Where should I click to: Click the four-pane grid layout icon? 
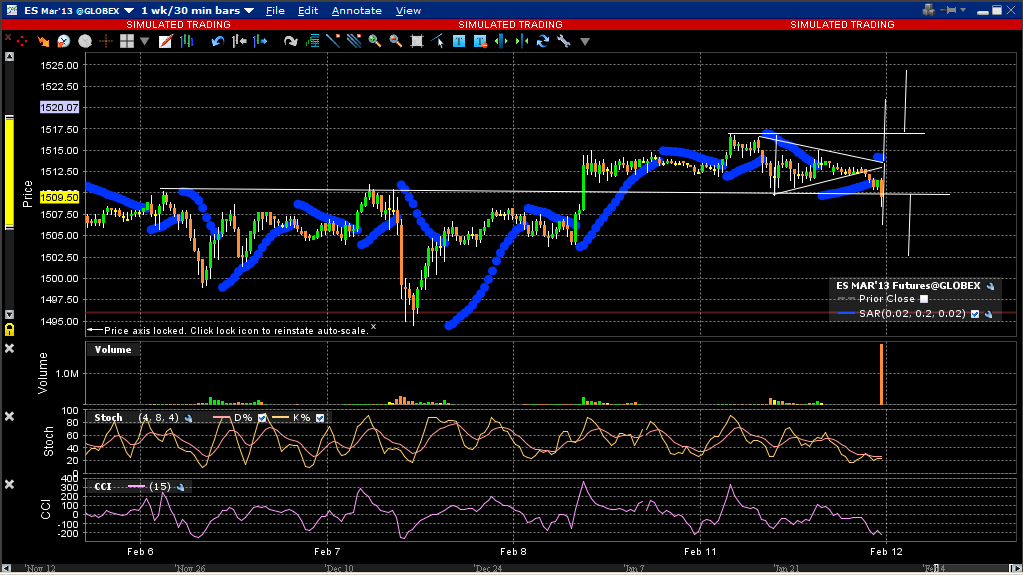(127, 41)
